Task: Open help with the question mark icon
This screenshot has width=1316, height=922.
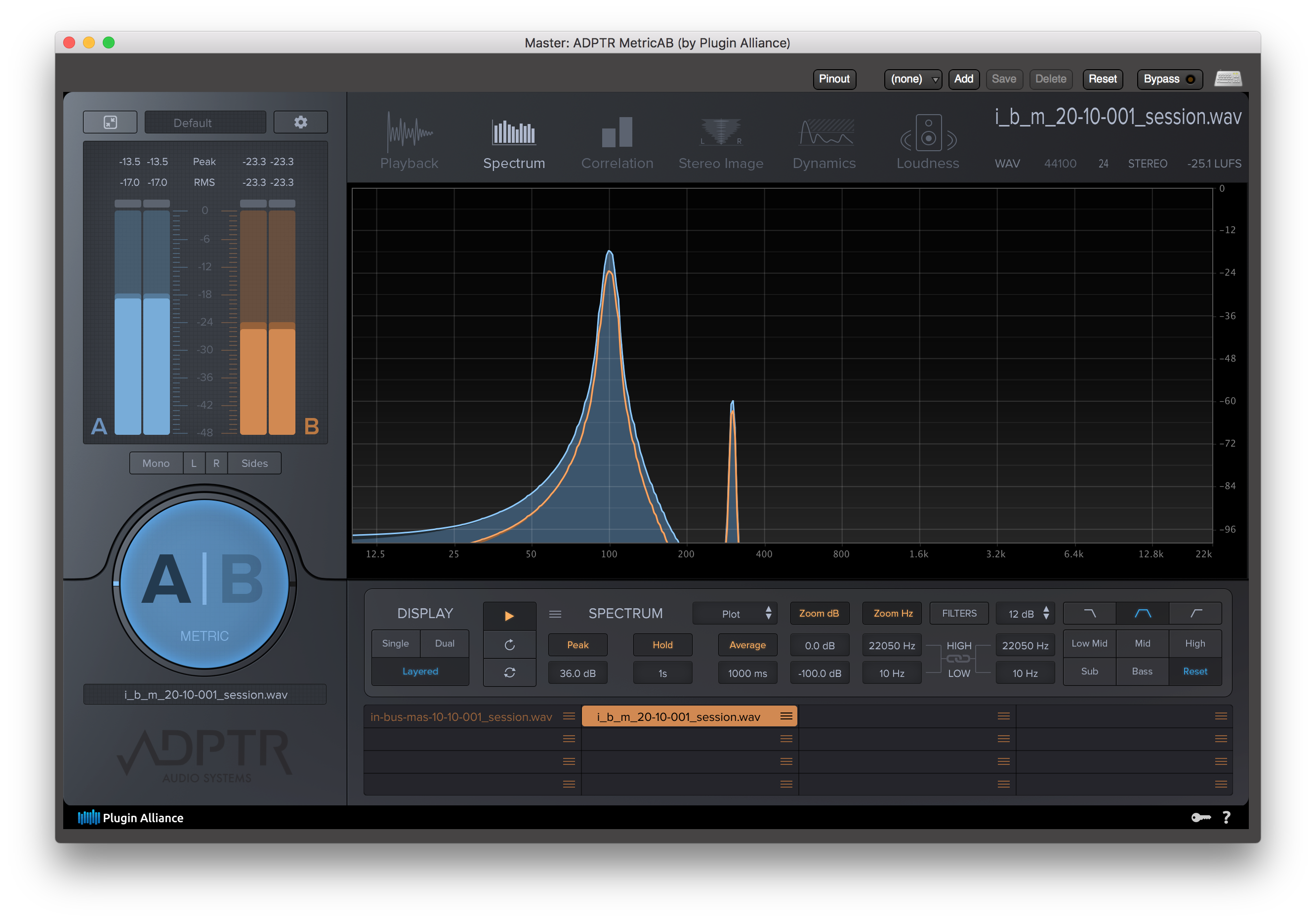Action: point(1227,818)
